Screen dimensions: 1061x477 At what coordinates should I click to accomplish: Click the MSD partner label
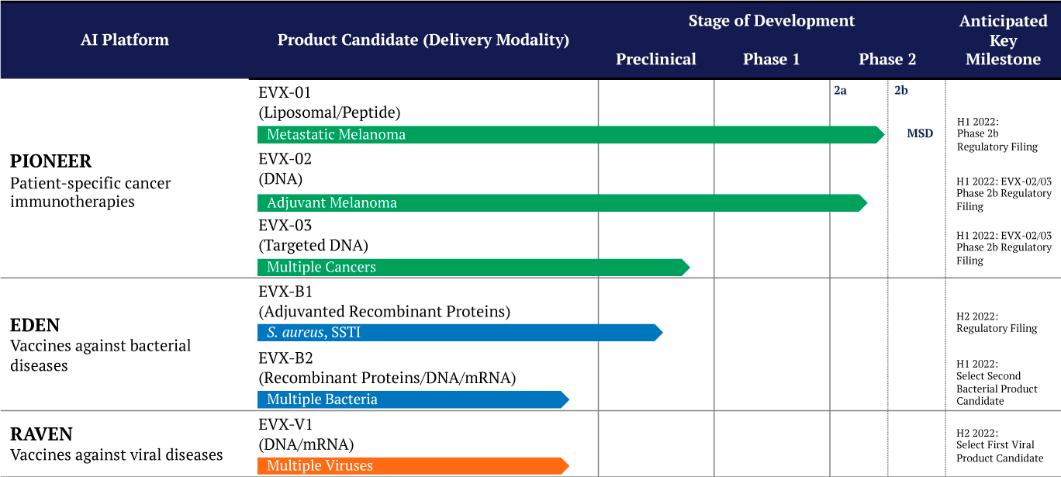click(920, 134)
